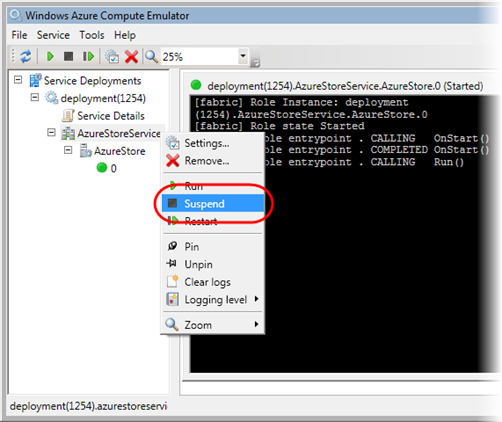The image size is (502, 422).
Task: Choose Clear logs from the context menu
Action: point(213,282)
